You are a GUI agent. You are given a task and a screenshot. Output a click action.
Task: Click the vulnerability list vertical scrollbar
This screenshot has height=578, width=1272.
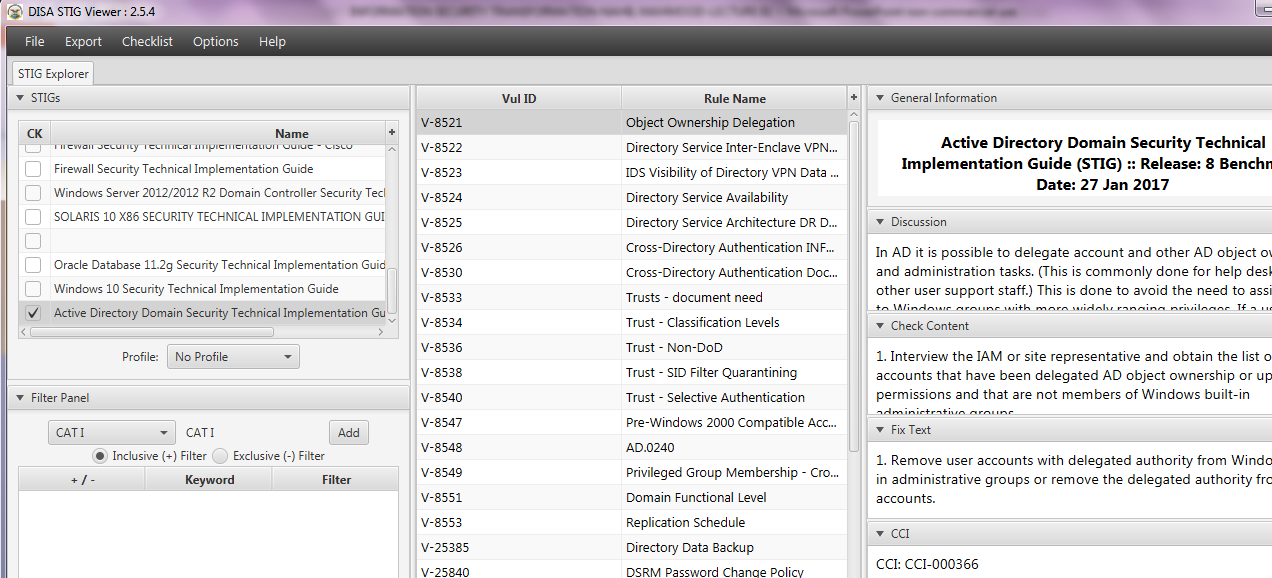pos(854,285)
